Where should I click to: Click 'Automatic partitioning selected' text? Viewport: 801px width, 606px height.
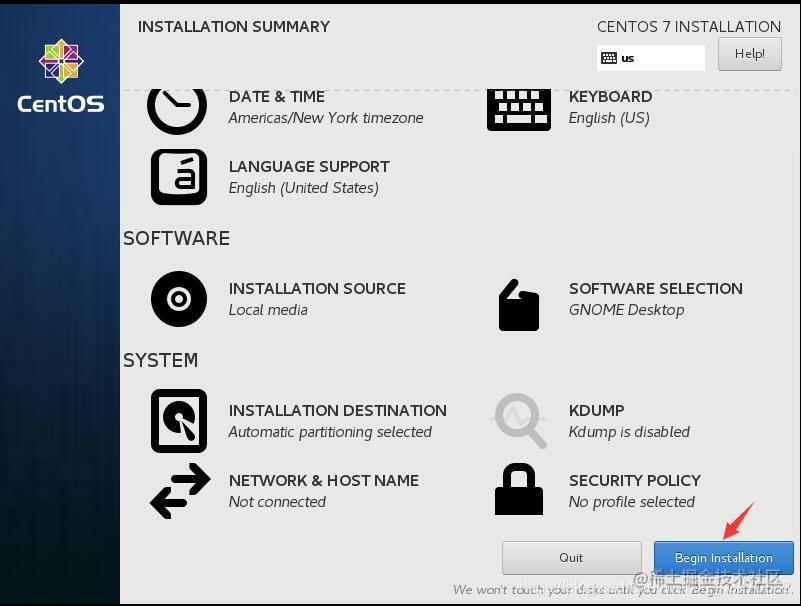tap(330, 432)
